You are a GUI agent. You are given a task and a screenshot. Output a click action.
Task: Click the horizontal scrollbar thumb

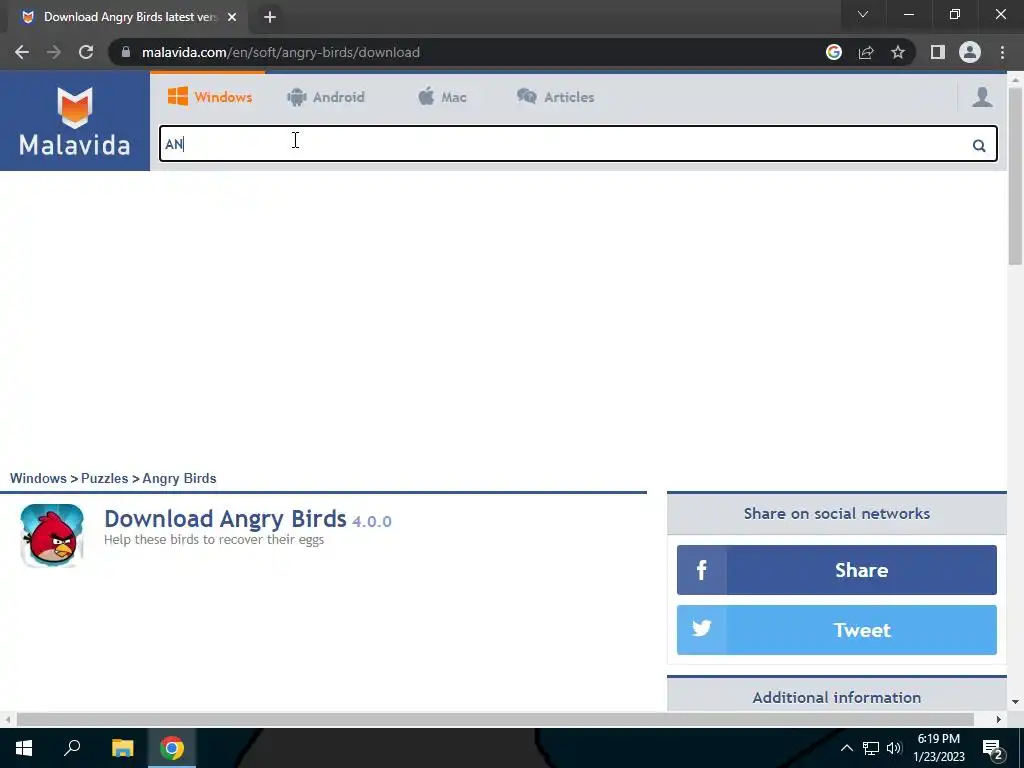click(495, 719)
